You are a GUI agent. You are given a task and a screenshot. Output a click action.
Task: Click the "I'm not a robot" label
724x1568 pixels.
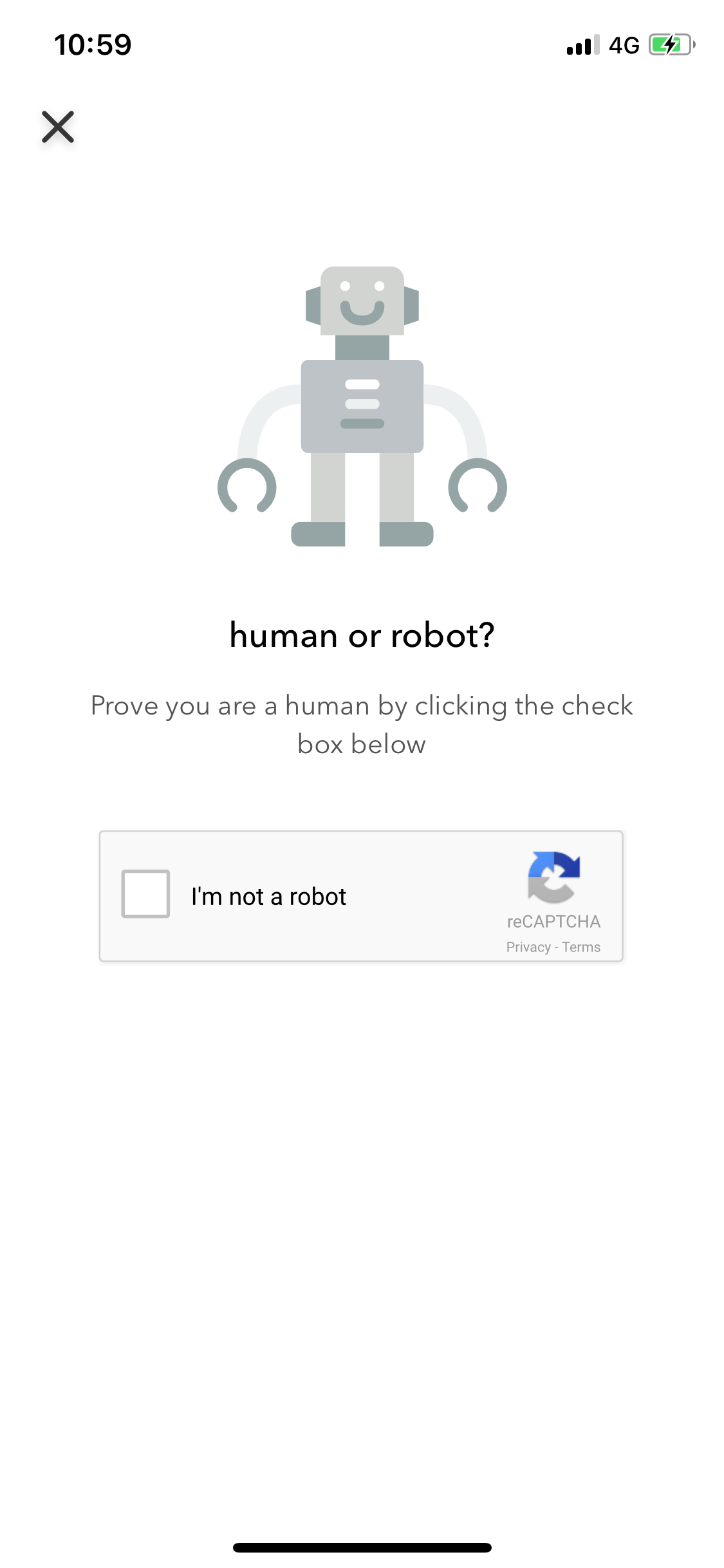pos(268,897)
